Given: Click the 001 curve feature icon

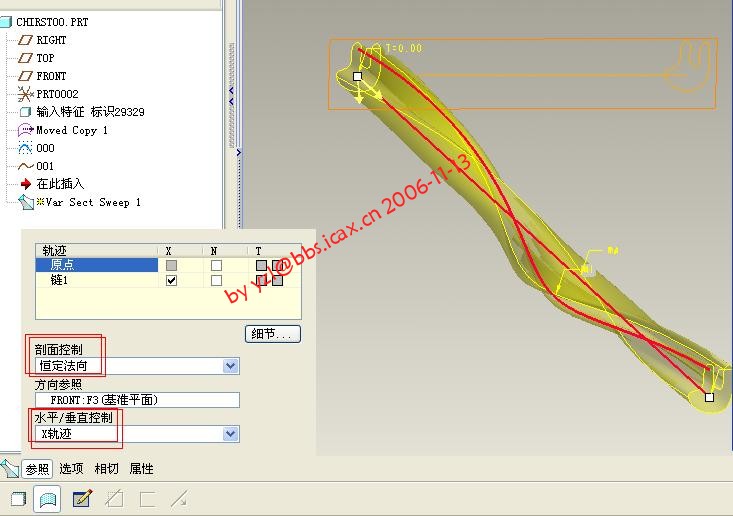Looking at the screenshot, I should pyautogui.click(x=25, y=166).
